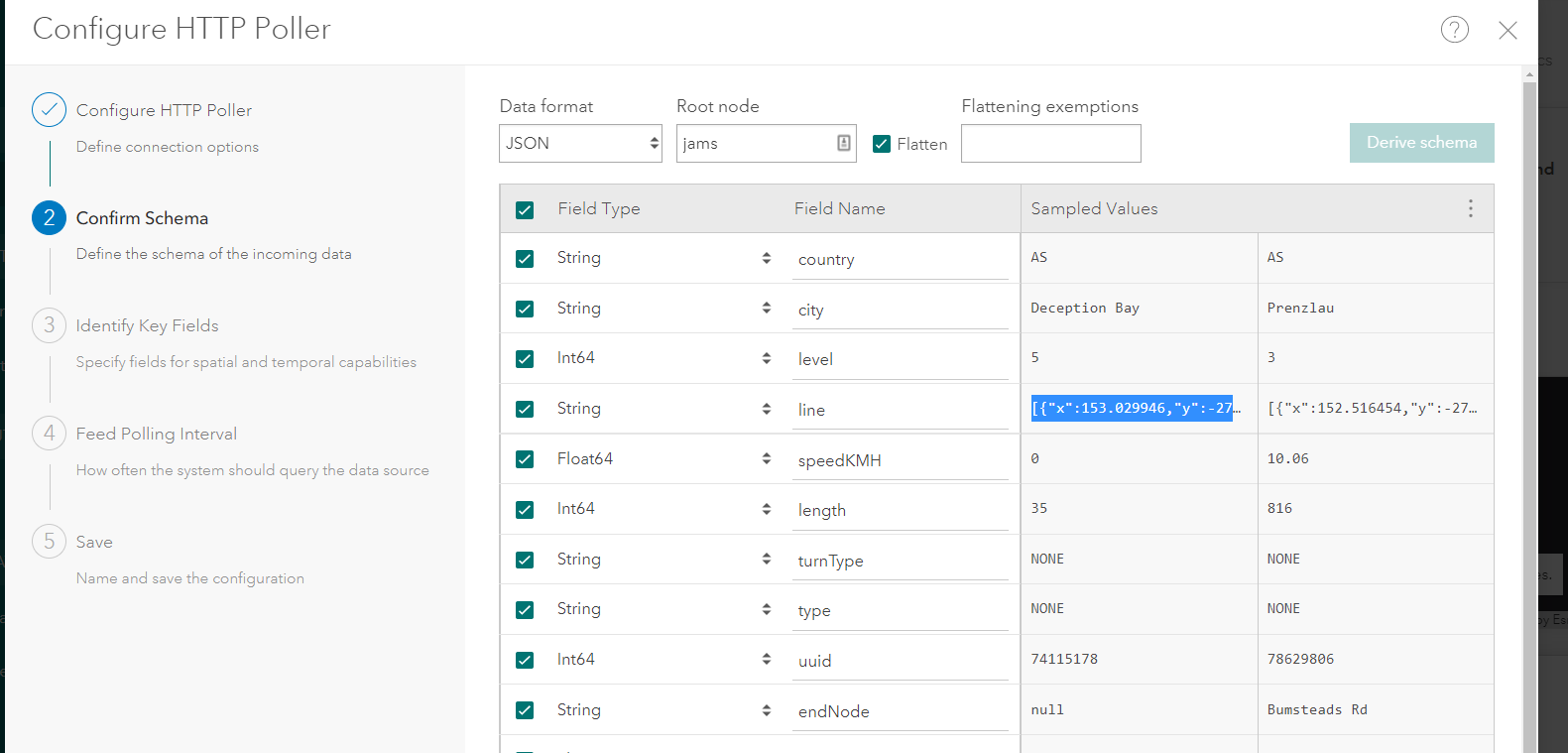Open the Int64 type dropdown for level
1568x753 pixels.
click(663, 358)
